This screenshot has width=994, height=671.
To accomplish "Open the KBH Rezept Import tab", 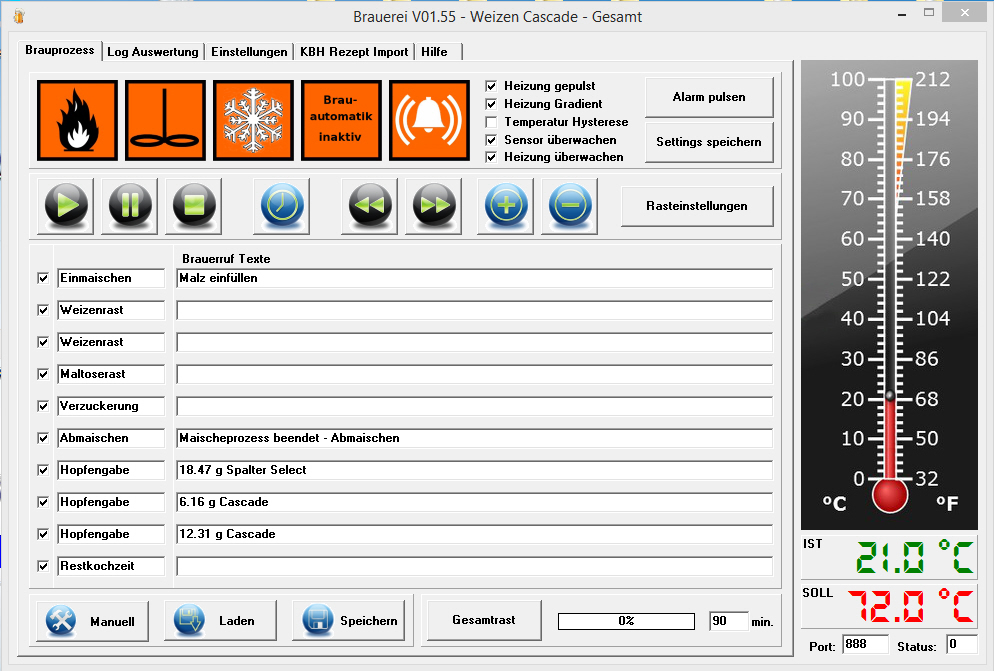I will [354, 52].
